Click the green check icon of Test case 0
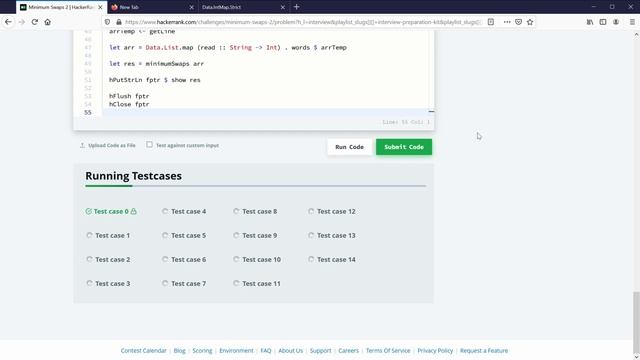This screenshot has width=640, height=360. 89,211
